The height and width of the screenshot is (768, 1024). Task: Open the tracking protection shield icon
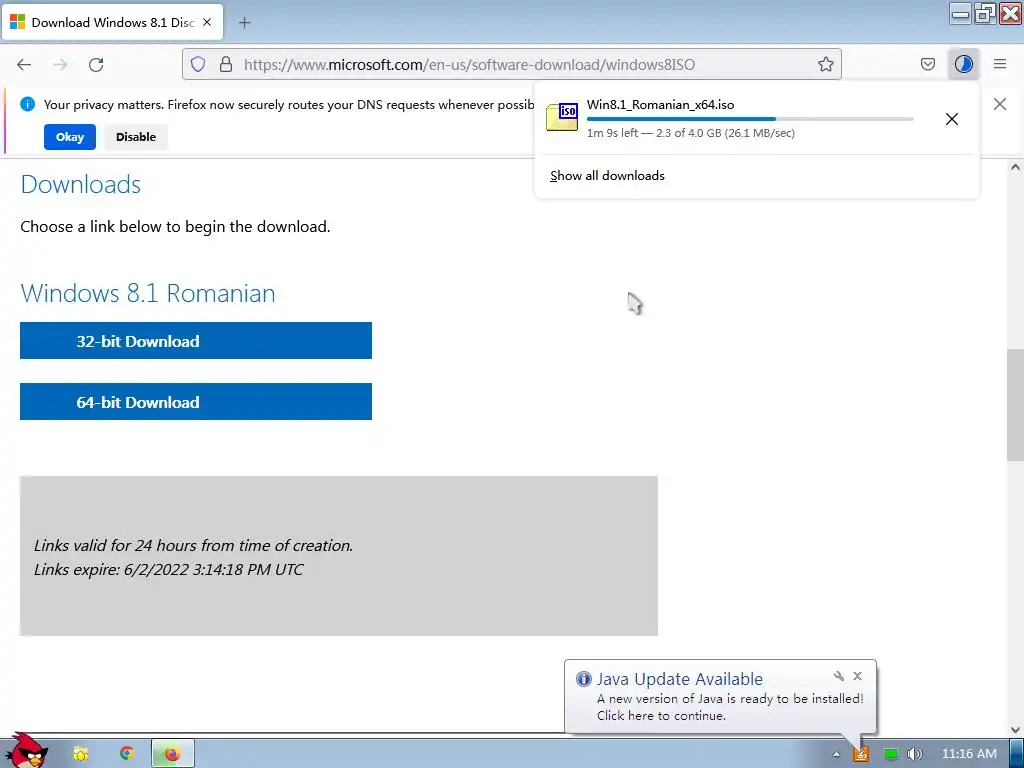click(198, 64)
